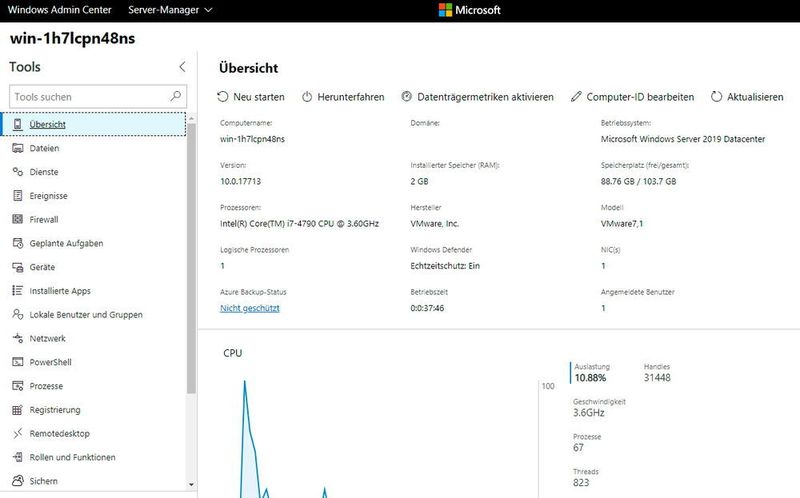Click the Geräte icon
This screenshot has width=800, height=498.
(18, 267)
